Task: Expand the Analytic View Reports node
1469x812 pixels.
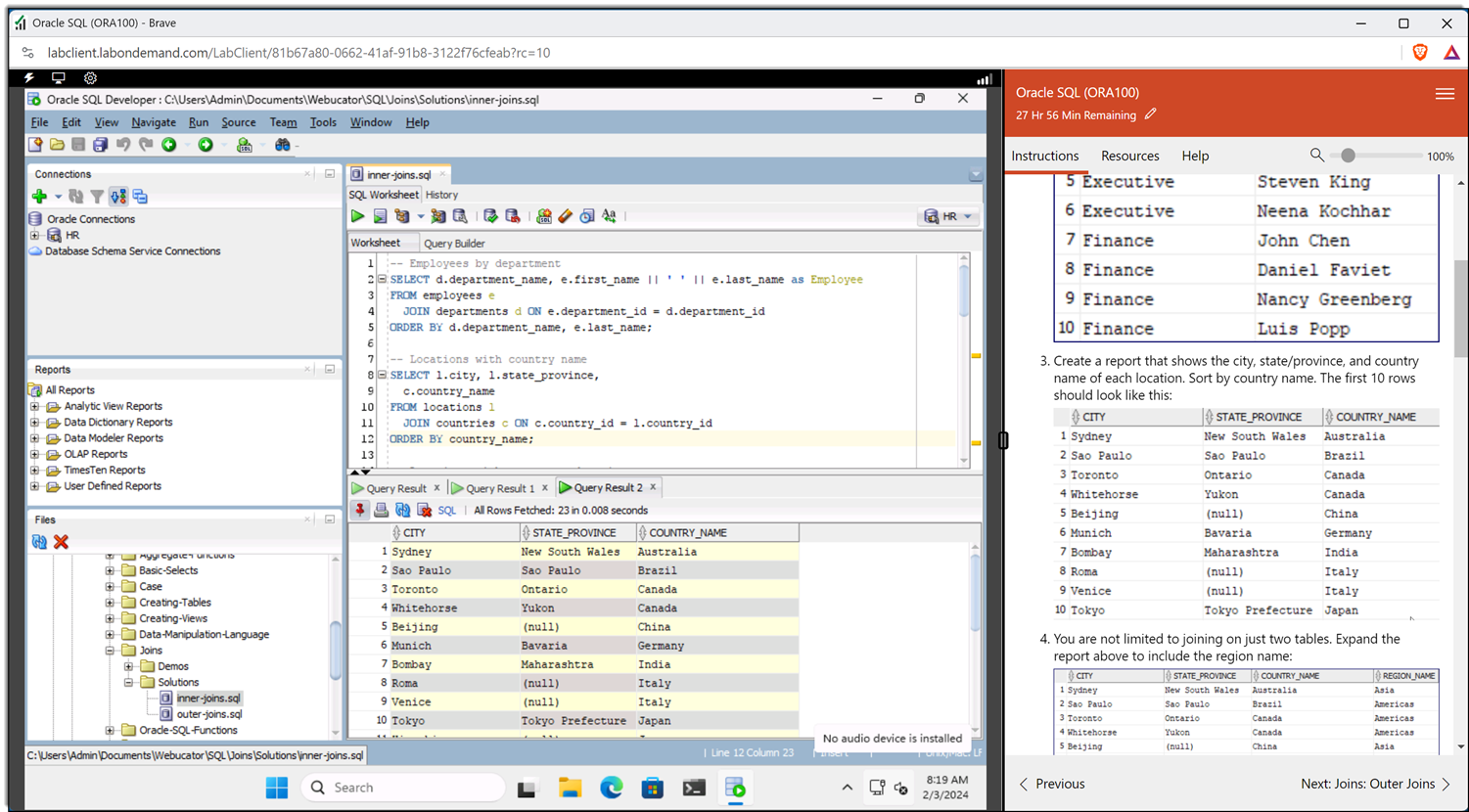Action: coord(35,406)
